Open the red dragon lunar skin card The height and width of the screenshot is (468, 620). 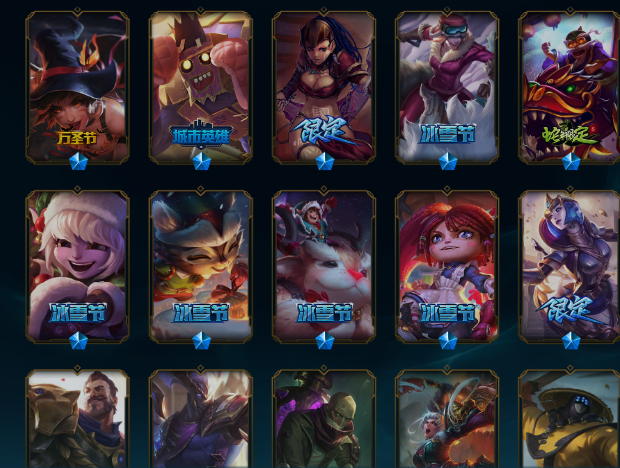(569, 87)
